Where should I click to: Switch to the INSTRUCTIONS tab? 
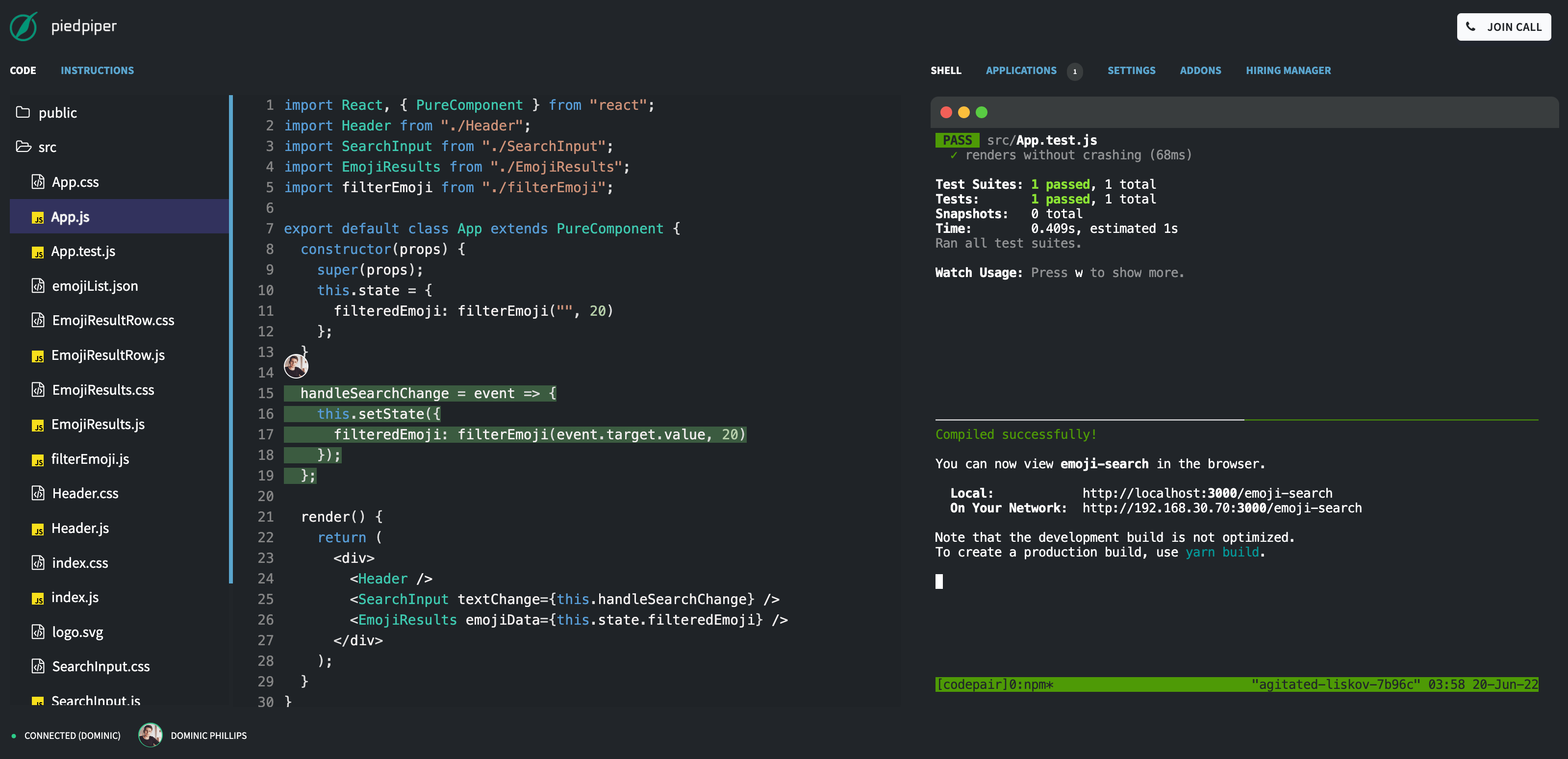(x=97, y=70)
